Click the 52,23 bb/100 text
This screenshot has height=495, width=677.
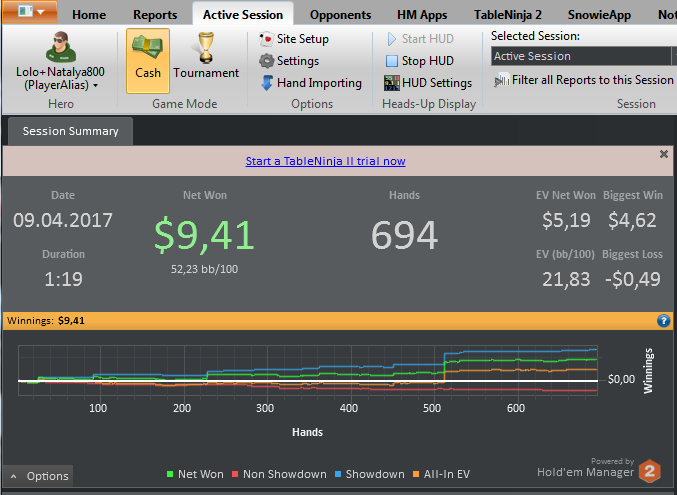[204, 269]
